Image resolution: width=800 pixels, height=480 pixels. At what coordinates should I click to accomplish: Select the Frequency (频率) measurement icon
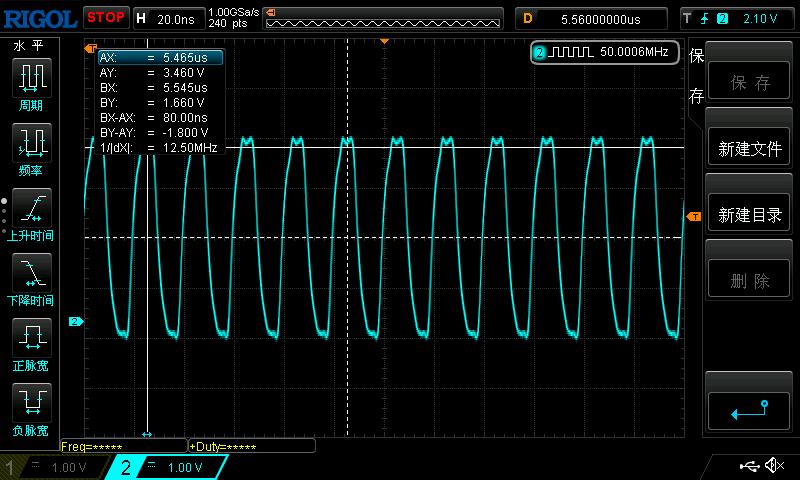pyautogui.click(x=32, y=146)
